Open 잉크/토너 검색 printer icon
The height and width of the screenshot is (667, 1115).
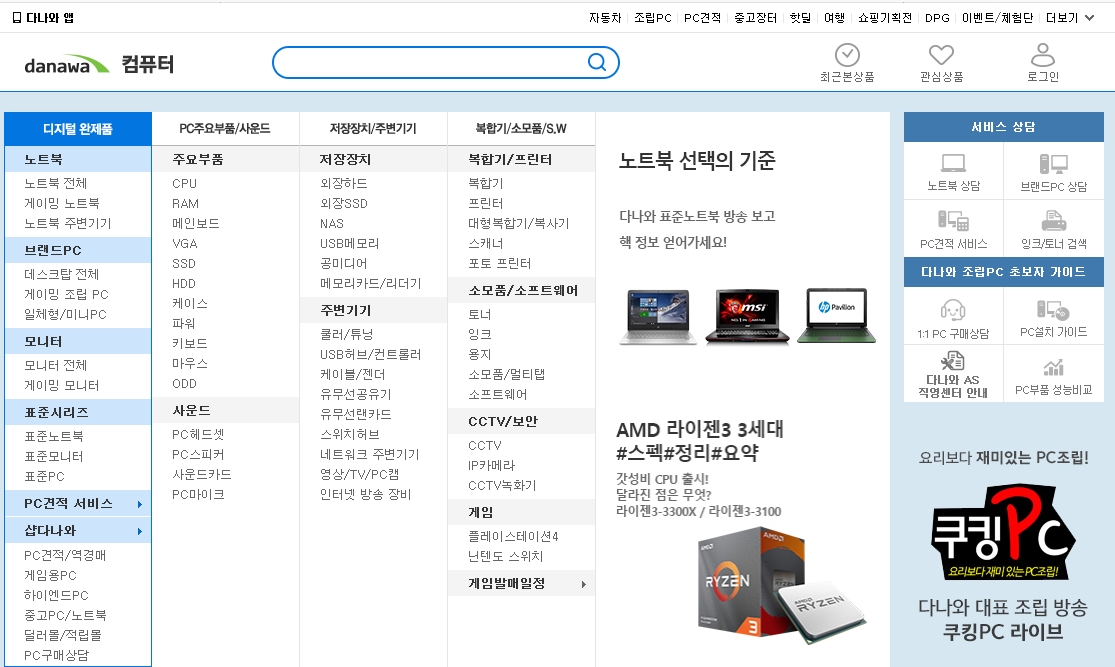click(x=1053, y=220)
